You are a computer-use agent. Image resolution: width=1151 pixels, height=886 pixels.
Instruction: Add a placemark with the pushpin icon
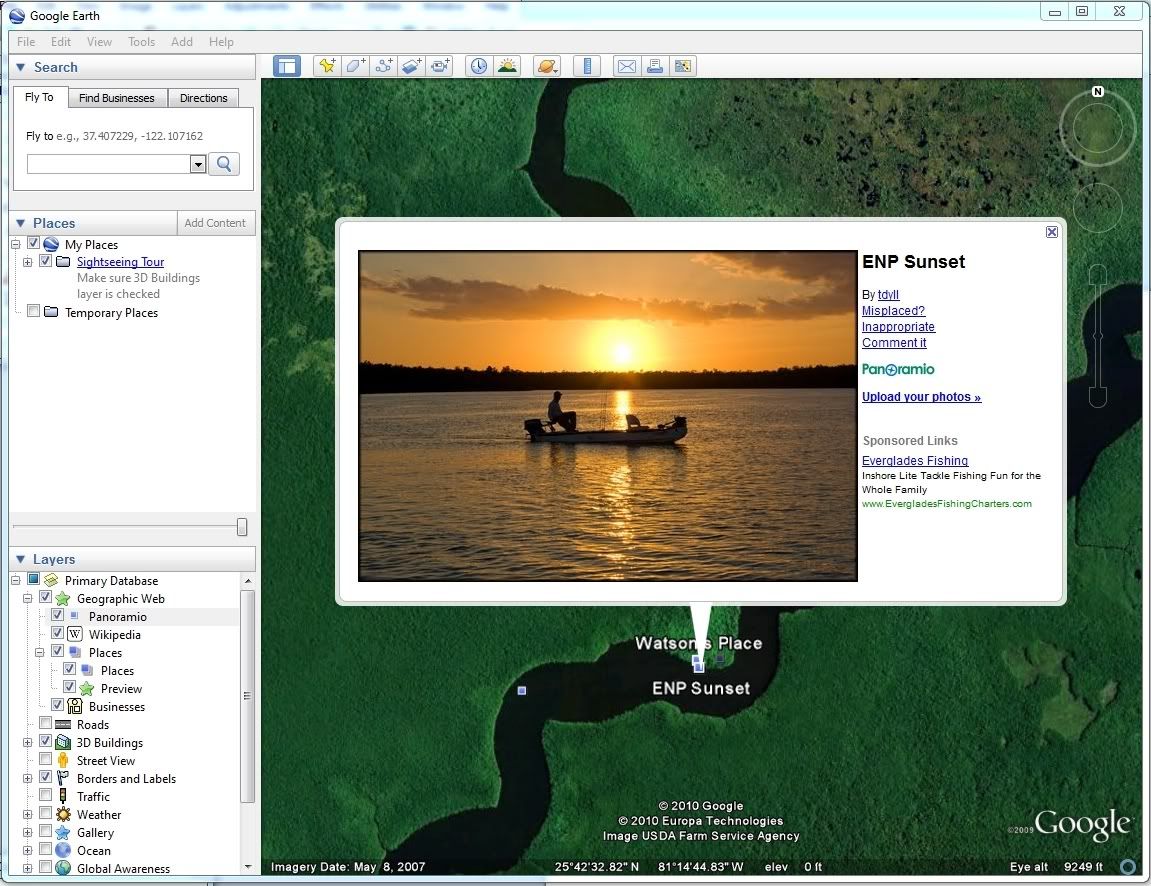tap(327, 66)
